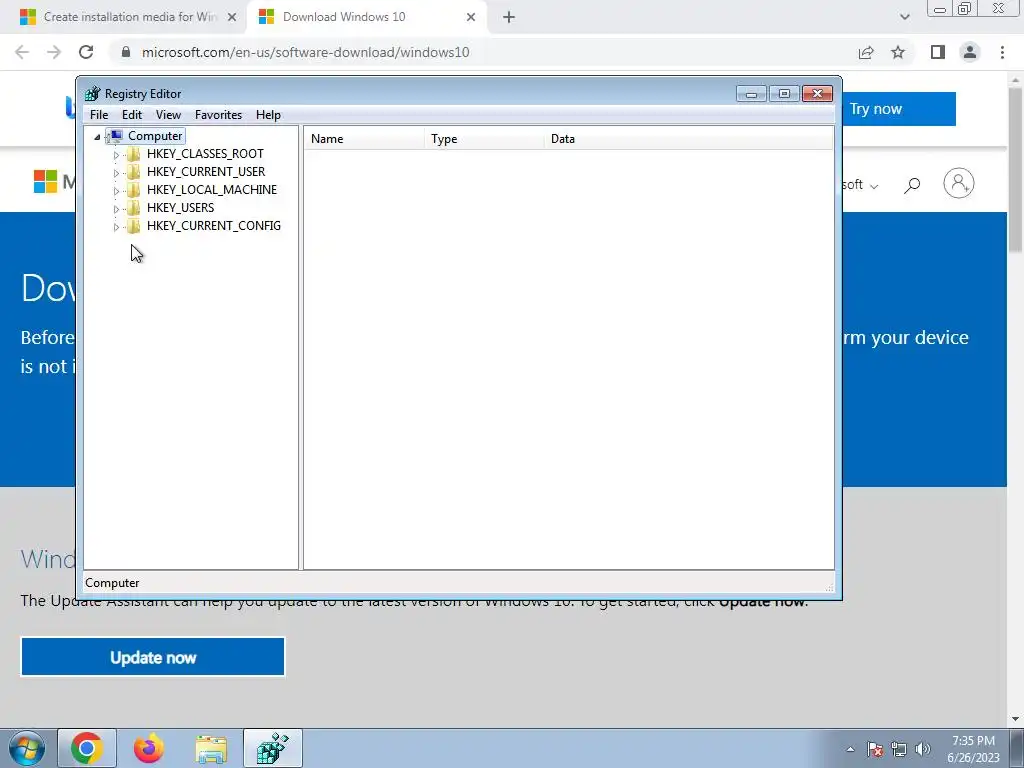Open Chrome three-dot menu
Image resolution: width=1024 pixels, height=768 pixels.
[1002, 52]
